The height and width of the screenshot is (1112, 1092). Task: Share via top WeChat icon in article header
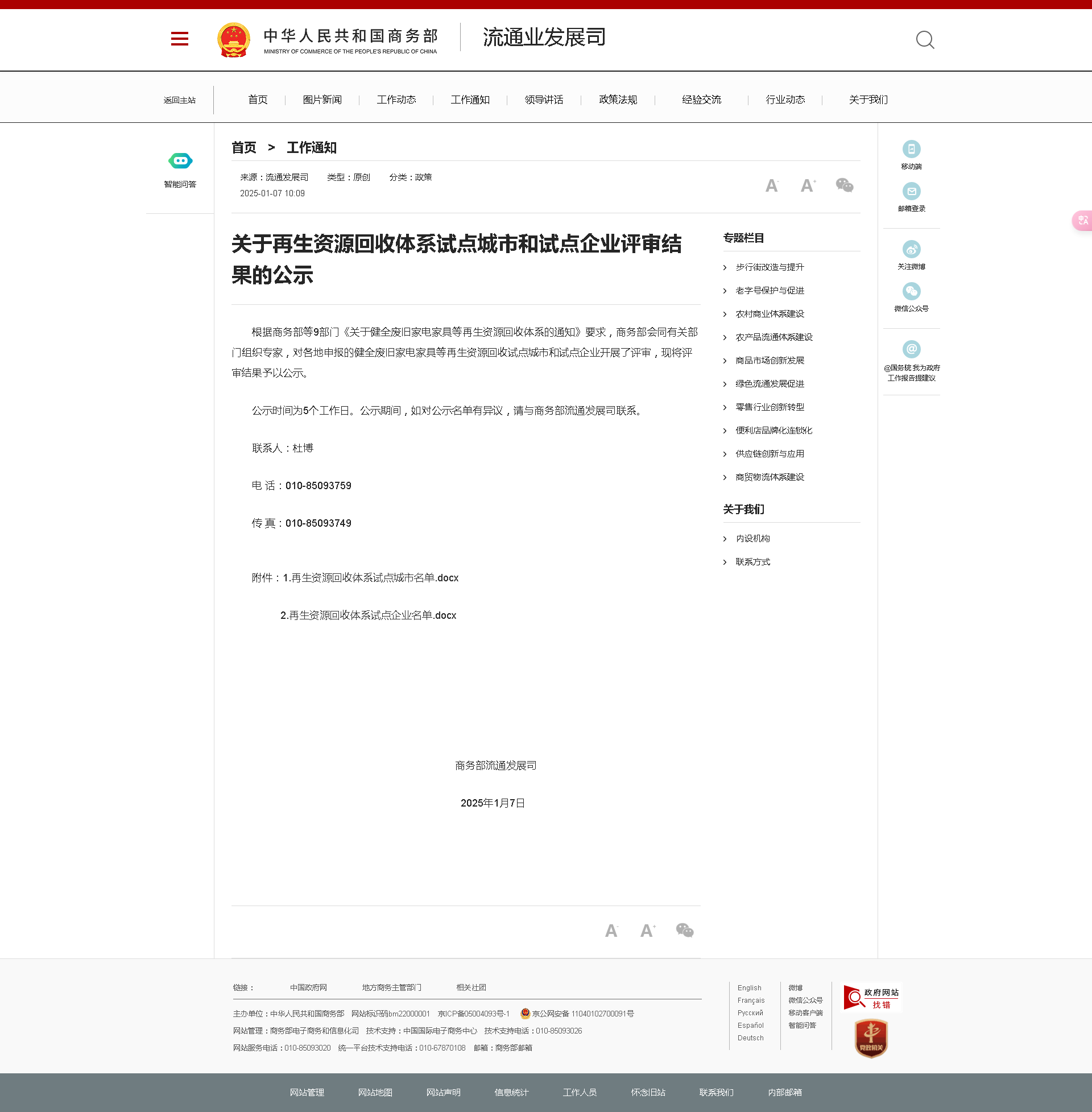pos(844,185)
